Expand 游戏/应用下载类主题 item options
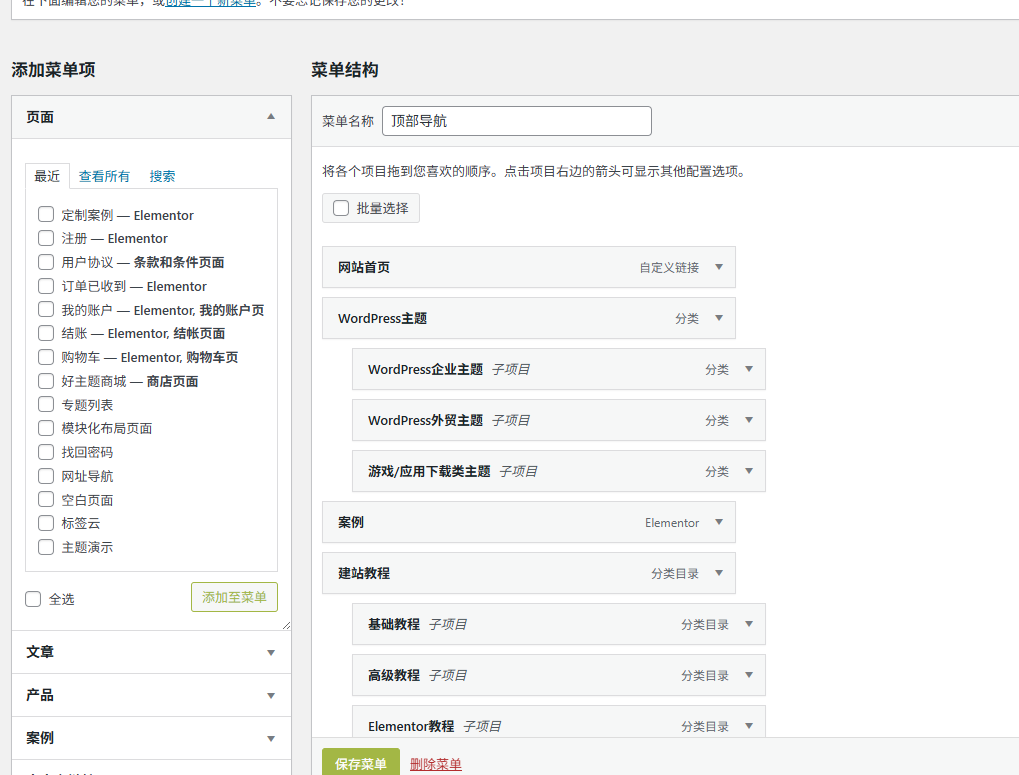Screen dimensions: 1019x775 click(x=749, y=471)
